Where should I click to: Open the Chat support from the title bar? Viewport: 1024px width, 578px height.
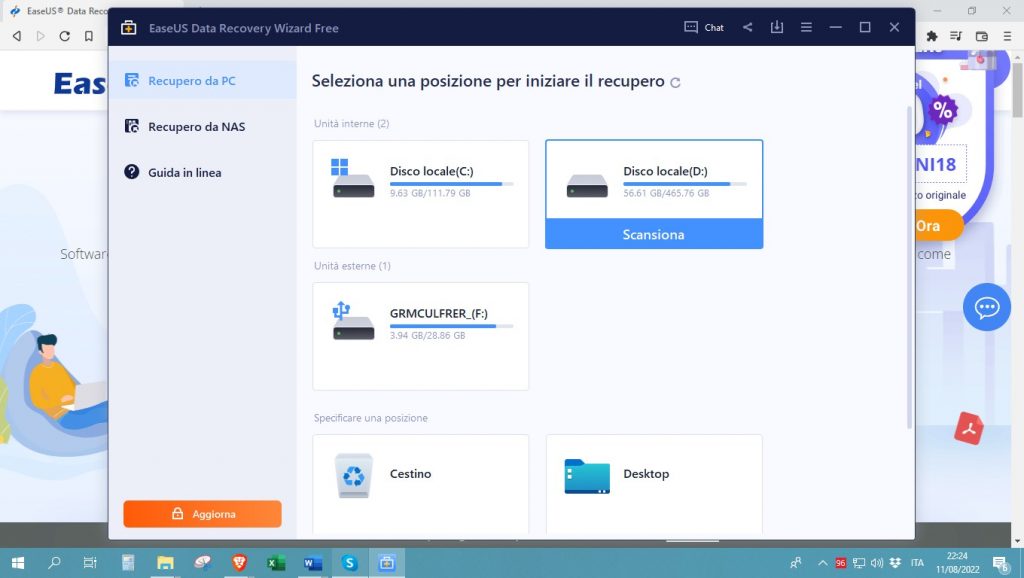click(x=704, y=27)
